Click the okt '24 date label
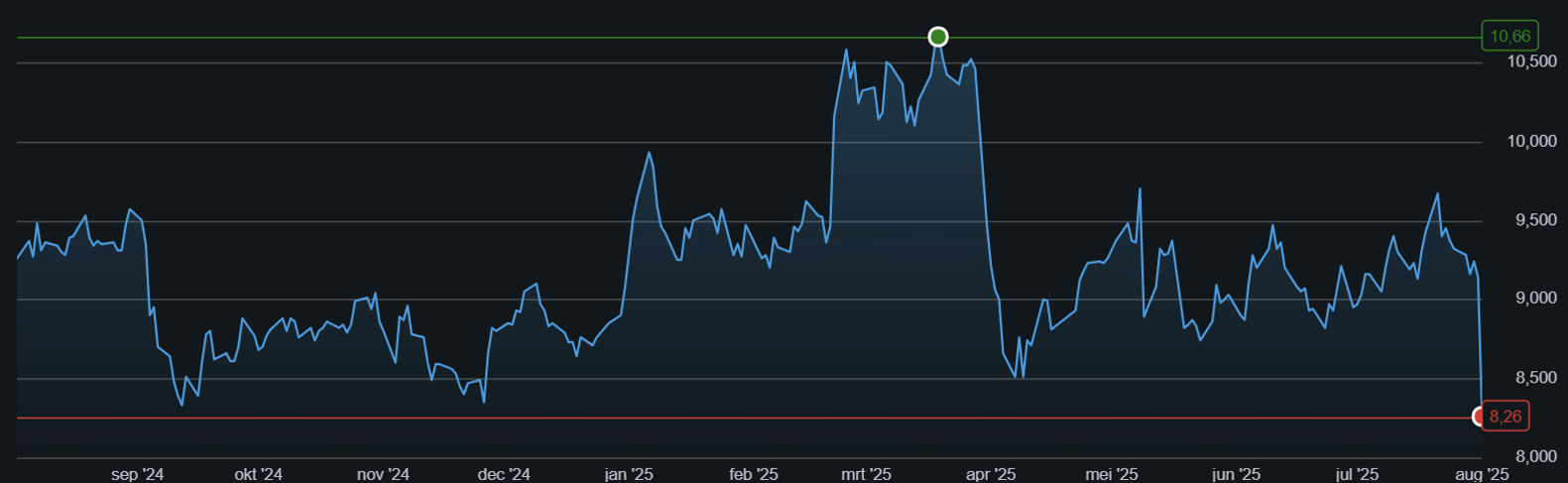This screenshot has height=483, width=1568. pyautogui.click(x=259, y=474)
